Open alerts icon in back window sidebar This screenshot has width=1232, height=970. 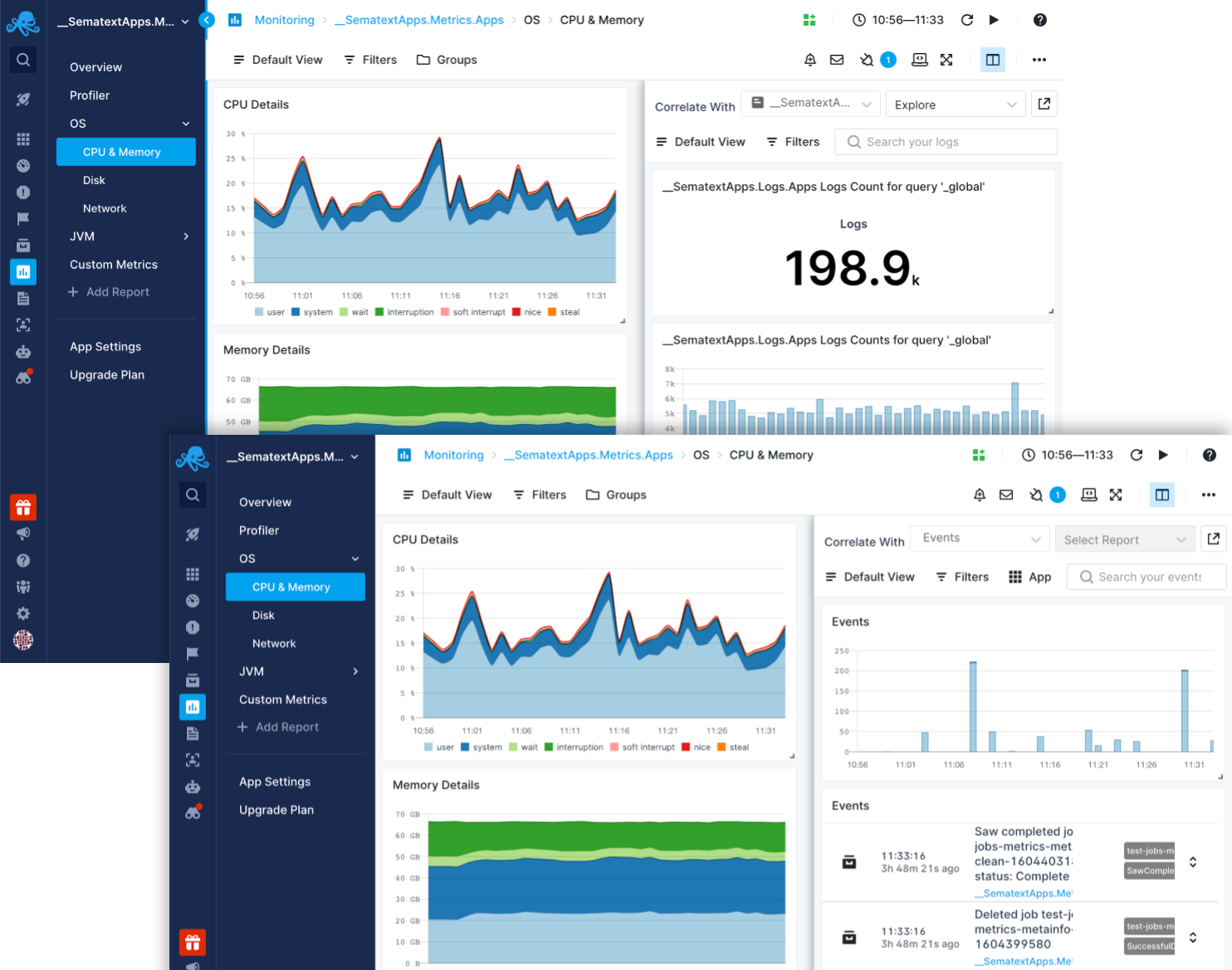click(x=23, y=193)
